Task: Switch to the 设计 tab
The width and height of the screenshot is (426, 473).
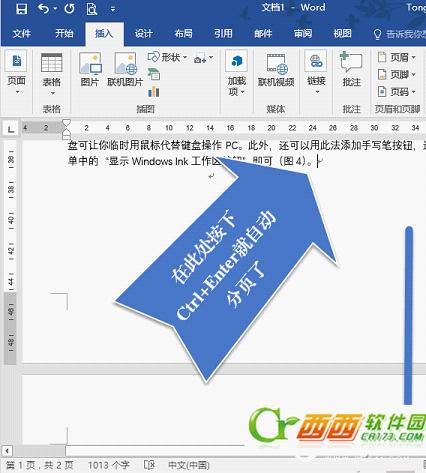Action: tap(144, 33)
